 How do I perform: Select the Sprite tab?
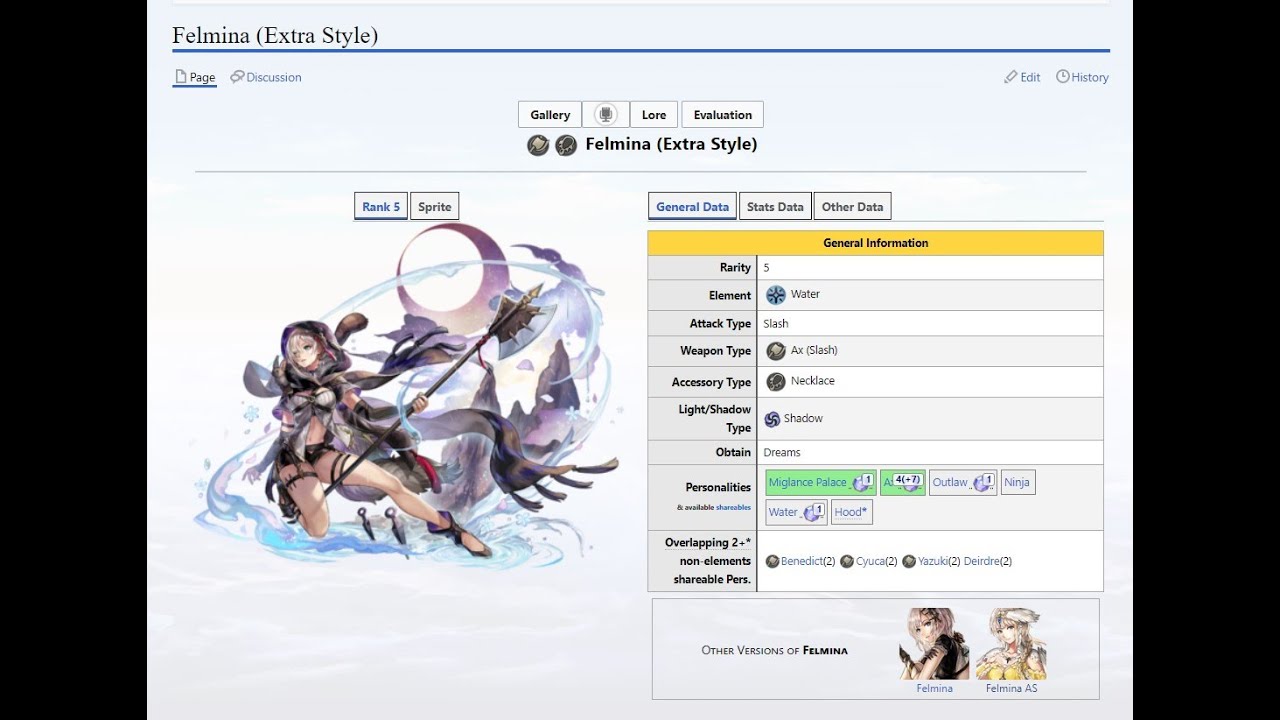point(435,207)
